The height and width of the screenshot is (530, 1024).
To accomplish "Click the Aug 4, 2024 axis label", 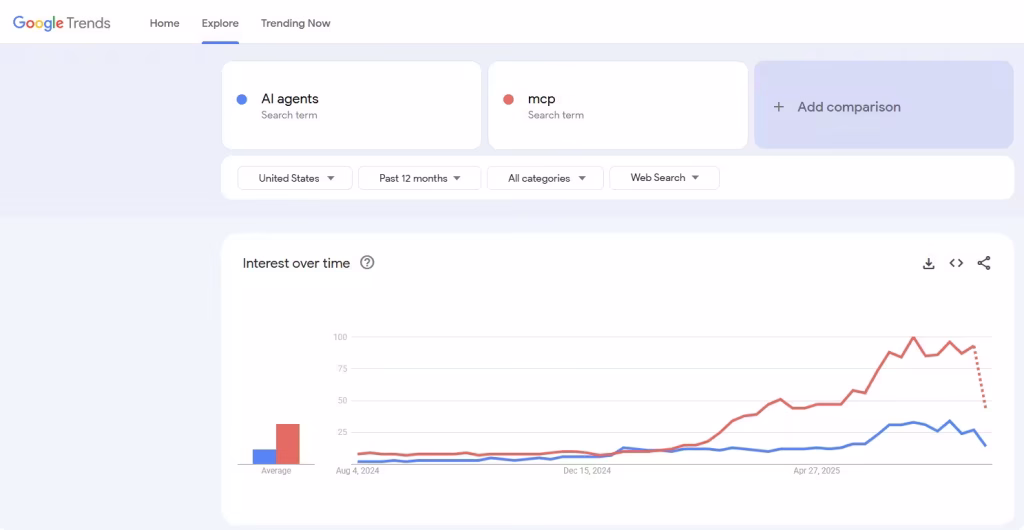I will coord(358,471).
